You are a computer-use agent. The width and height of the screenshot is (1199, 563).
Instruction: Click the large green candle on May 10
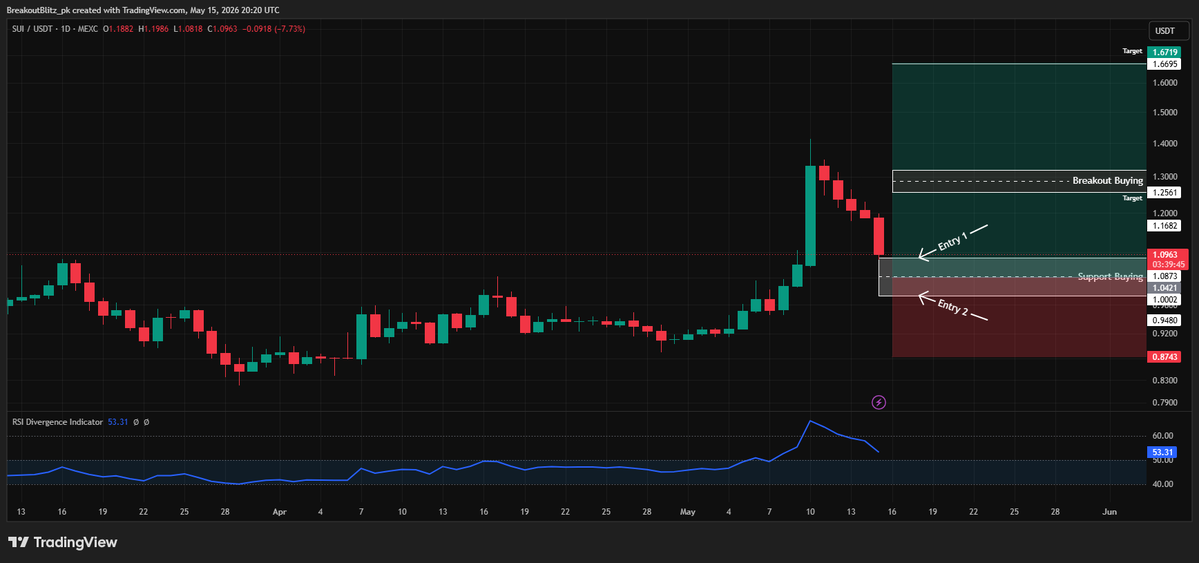[811, 216]
